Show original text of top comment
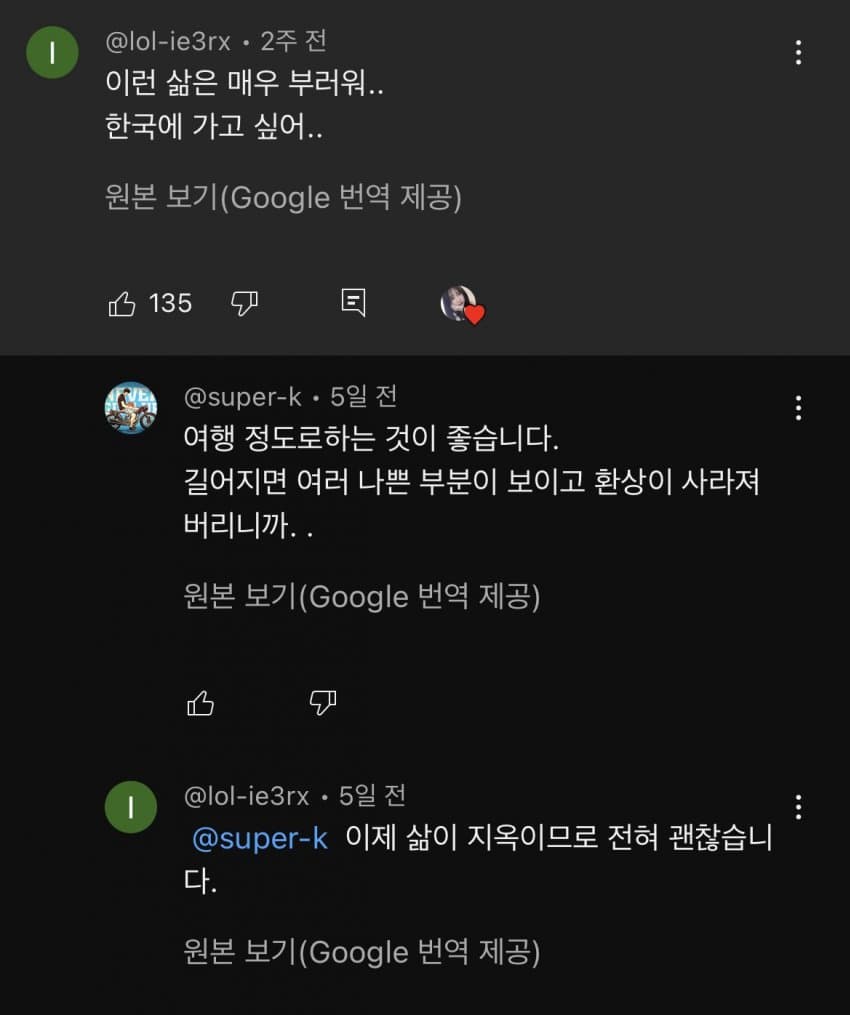The width and height of the screenshot is (850, 1015). coord(283,198)
